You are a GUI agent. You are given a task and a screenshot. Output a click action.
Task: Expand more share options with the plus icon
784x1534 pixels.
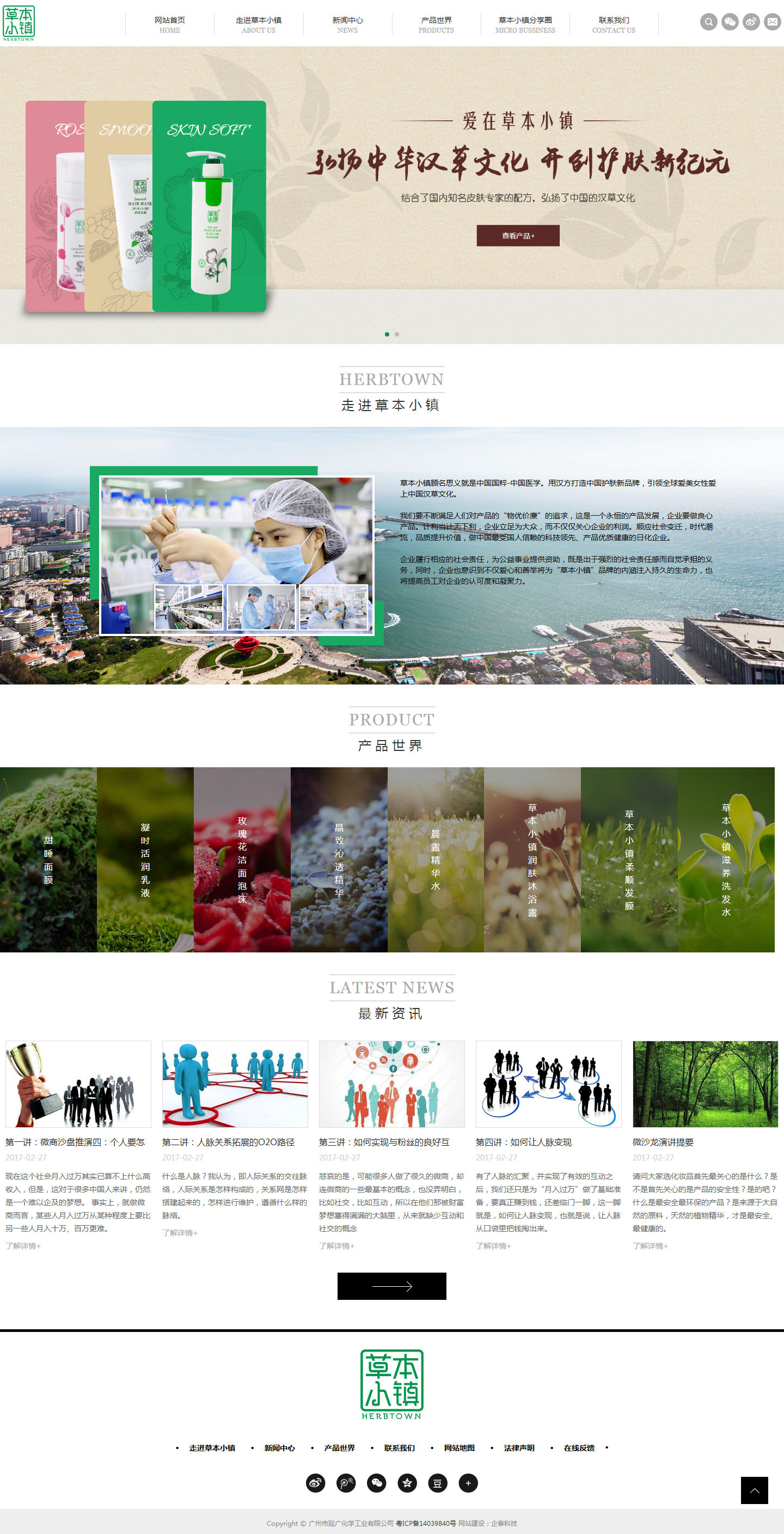coord(468,1483)
